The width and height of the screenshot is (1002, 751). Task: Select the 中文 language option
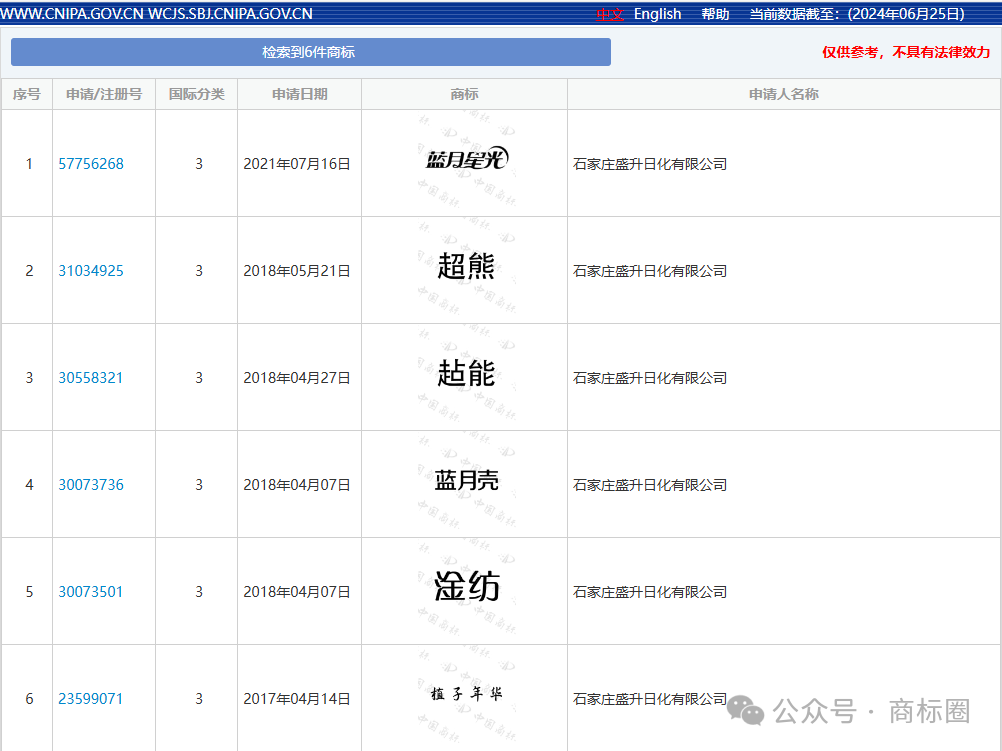[610, 14]
